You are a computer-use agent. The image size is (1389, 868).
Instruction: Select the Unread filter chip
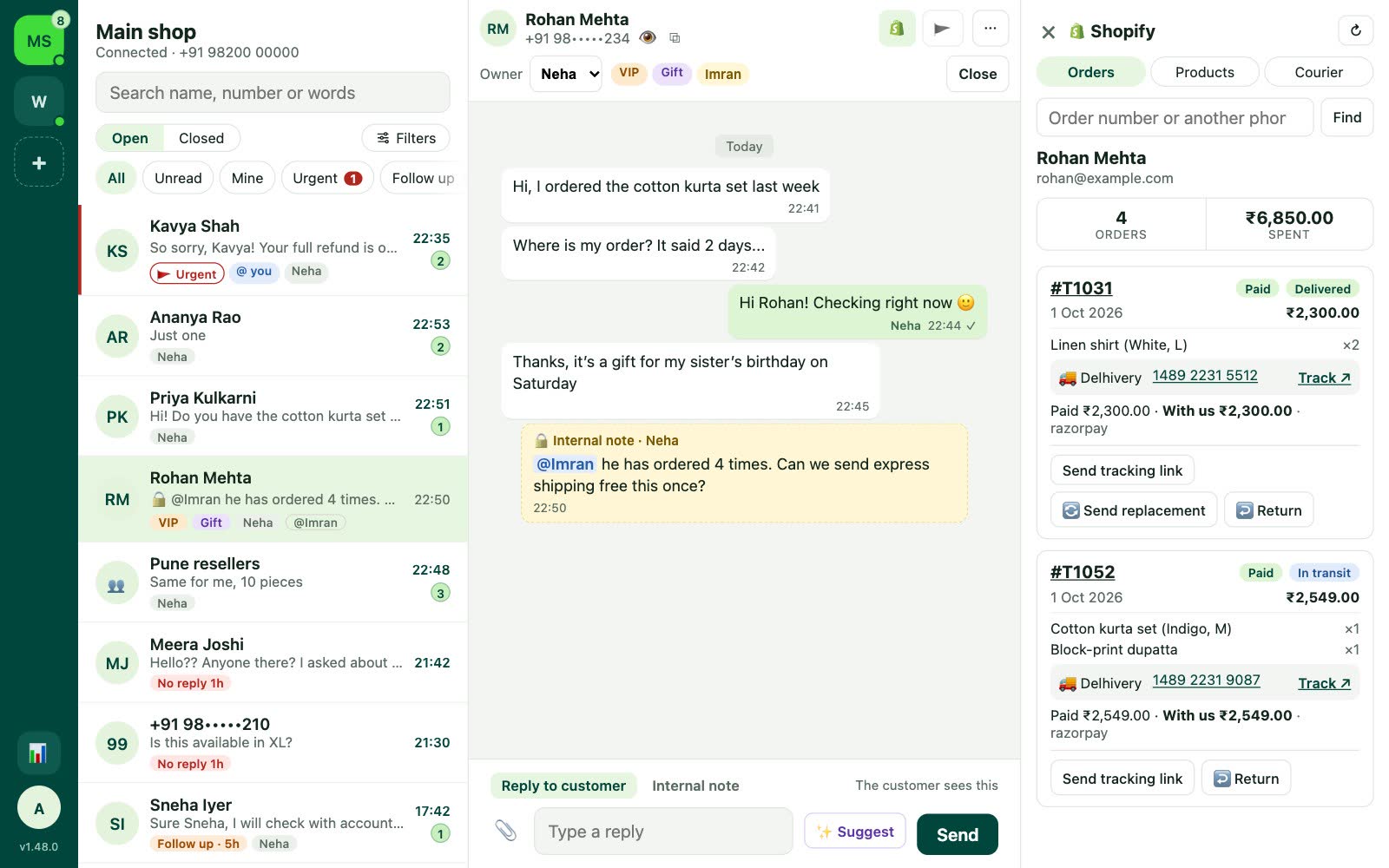point(178,178)
